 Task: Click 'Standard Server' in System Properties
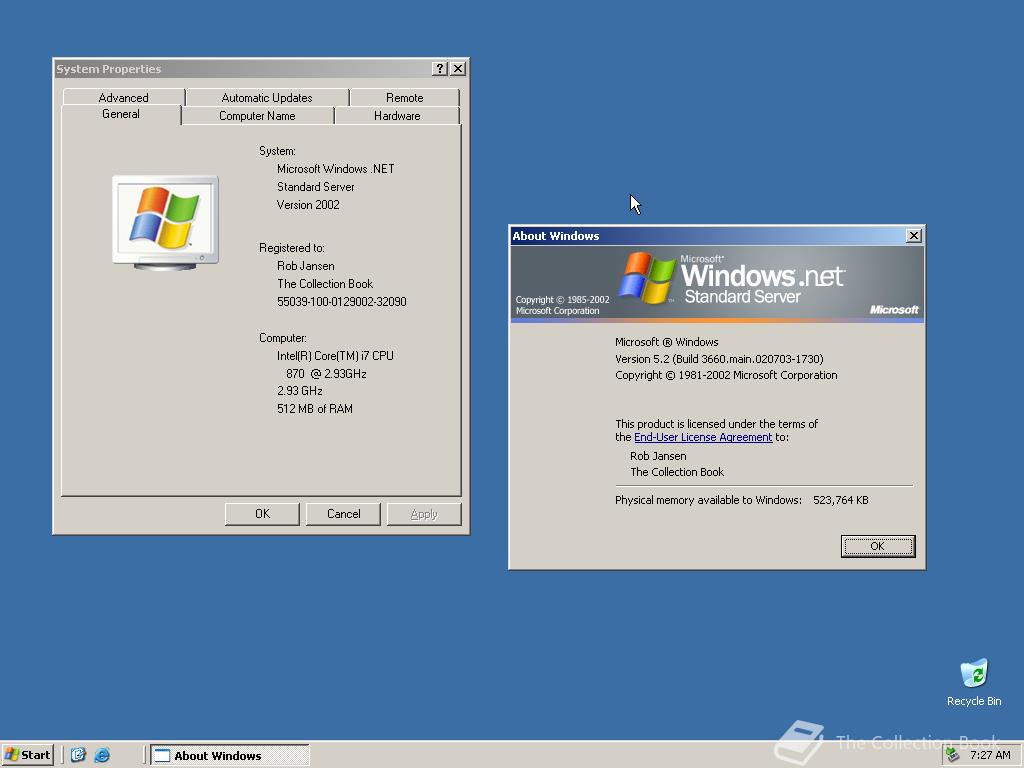315,187
